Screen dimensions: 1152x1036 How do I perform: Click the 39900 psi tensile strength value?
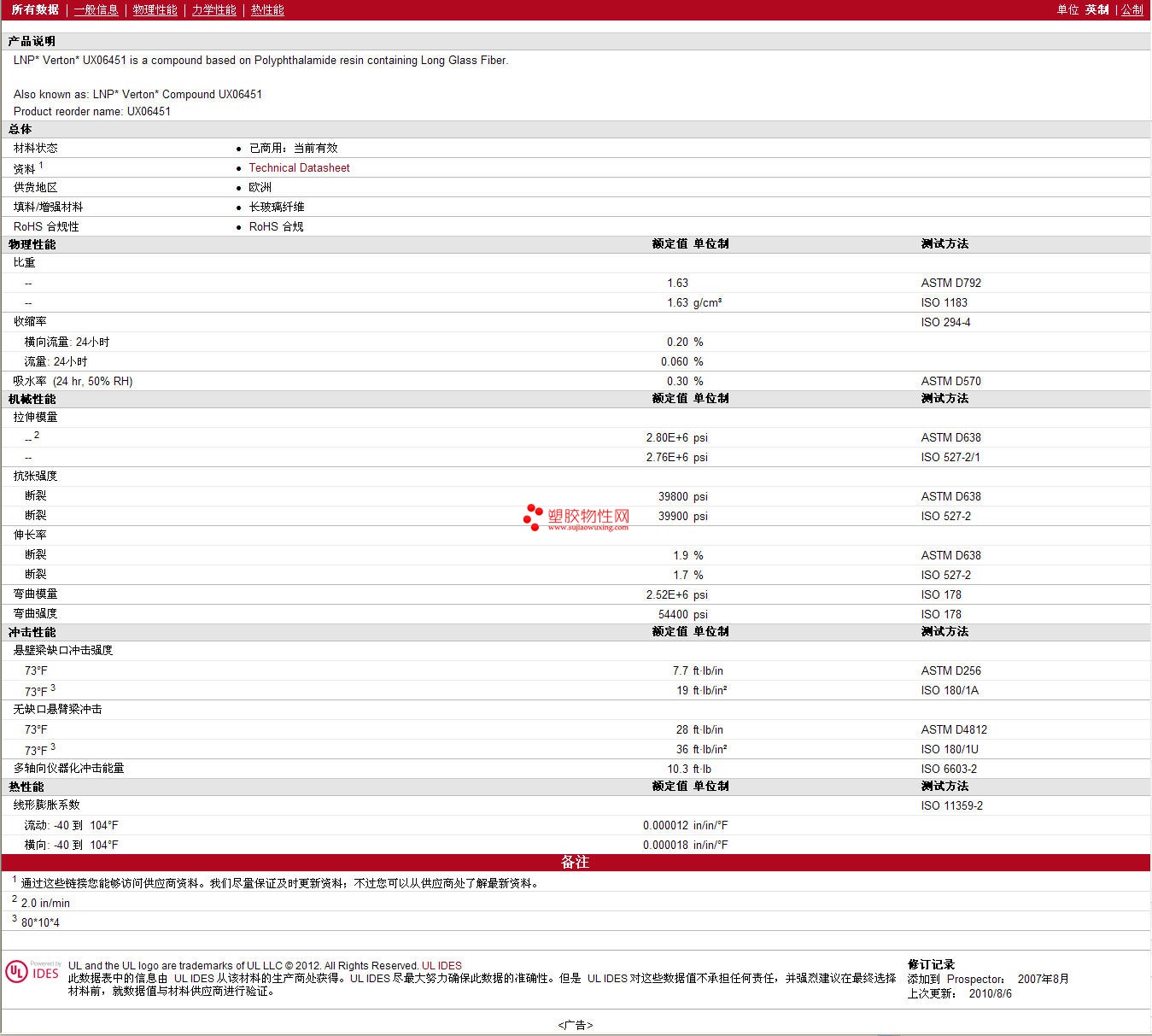pos(683,516)
